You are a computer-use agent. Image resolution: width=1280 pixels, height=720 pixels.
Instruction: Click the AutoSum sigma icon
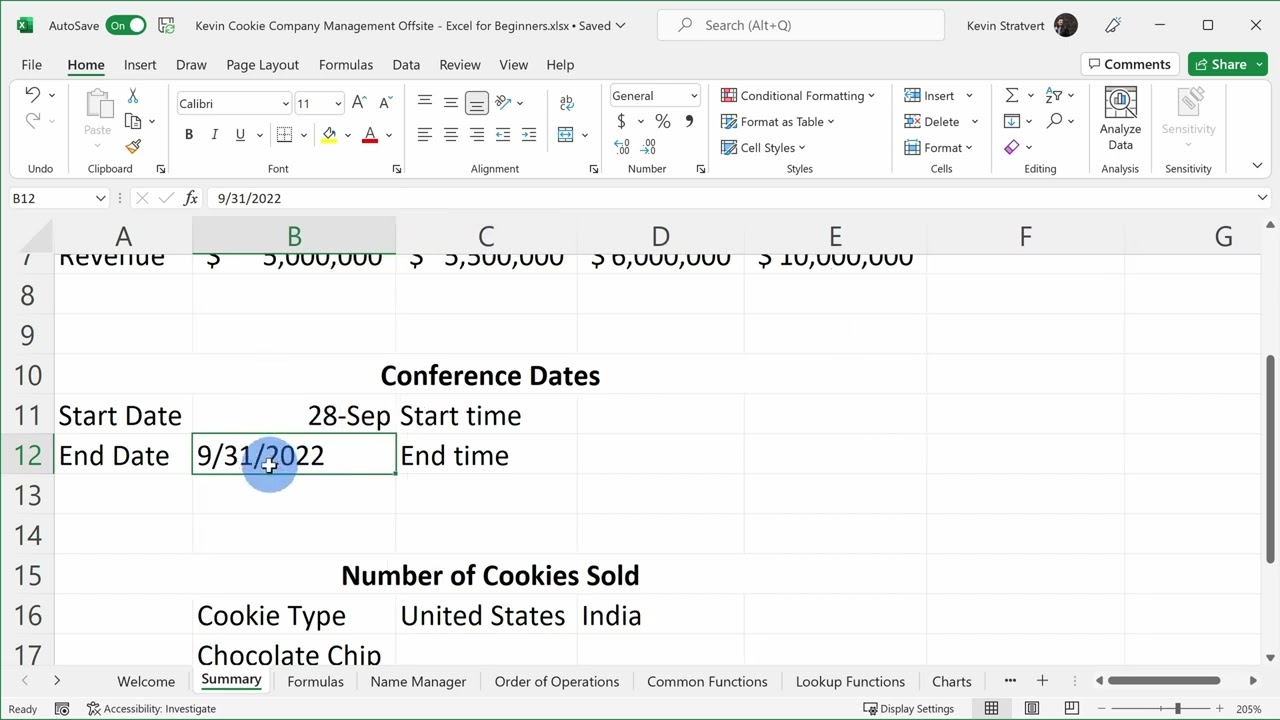pyautogui.click(x=1012, y=96)
